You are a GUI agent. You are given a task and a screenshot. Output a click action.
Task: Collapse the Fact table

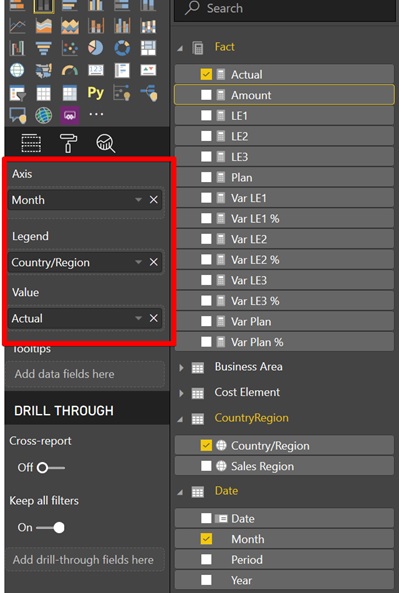pyautogui.click(x=180, y=48)
